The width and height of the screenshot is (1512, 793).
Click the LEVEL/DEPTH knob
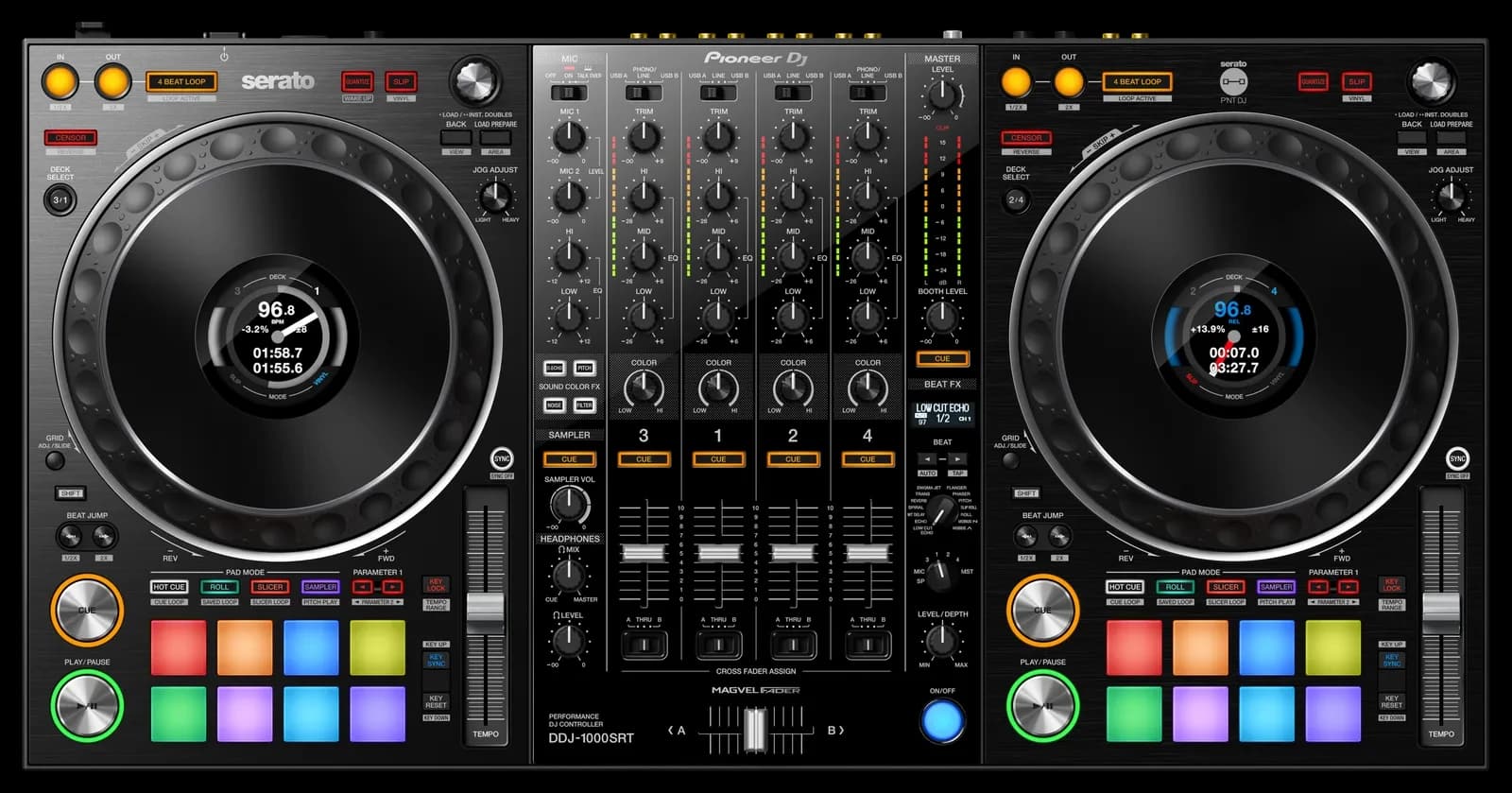coord(942,640)
